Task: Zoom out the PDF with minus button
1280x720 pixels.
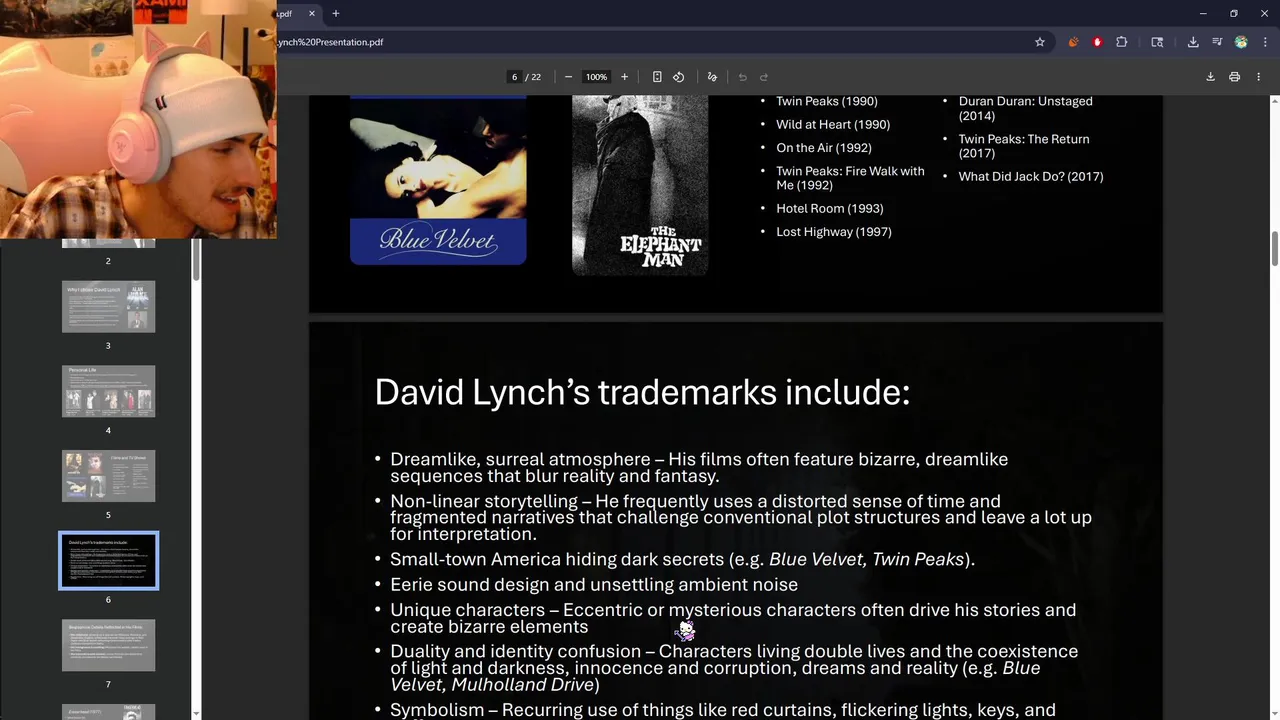Action: pos(568,77)
